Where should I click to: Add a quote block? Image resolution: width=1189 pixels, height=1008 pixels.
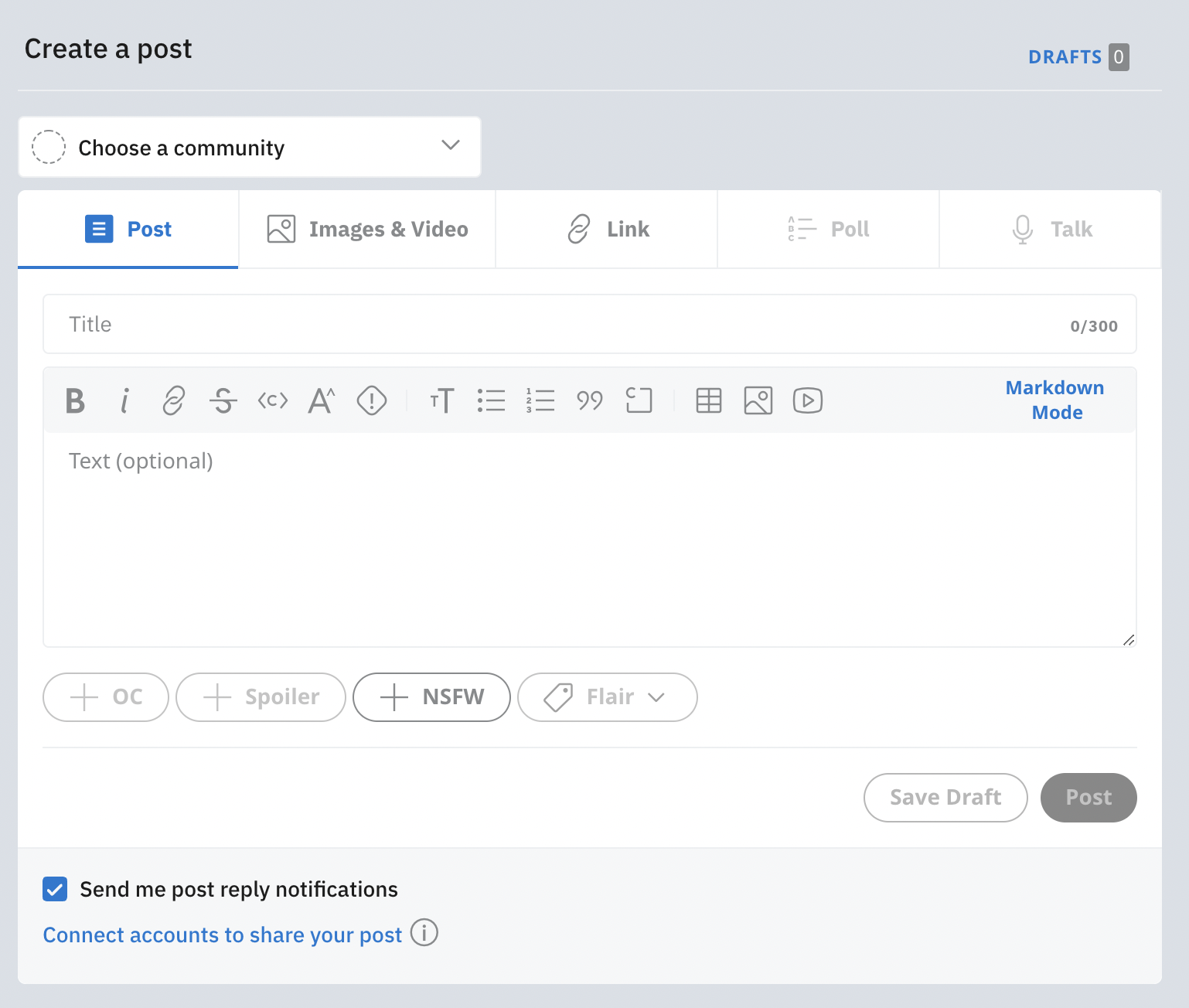point(590,400)
